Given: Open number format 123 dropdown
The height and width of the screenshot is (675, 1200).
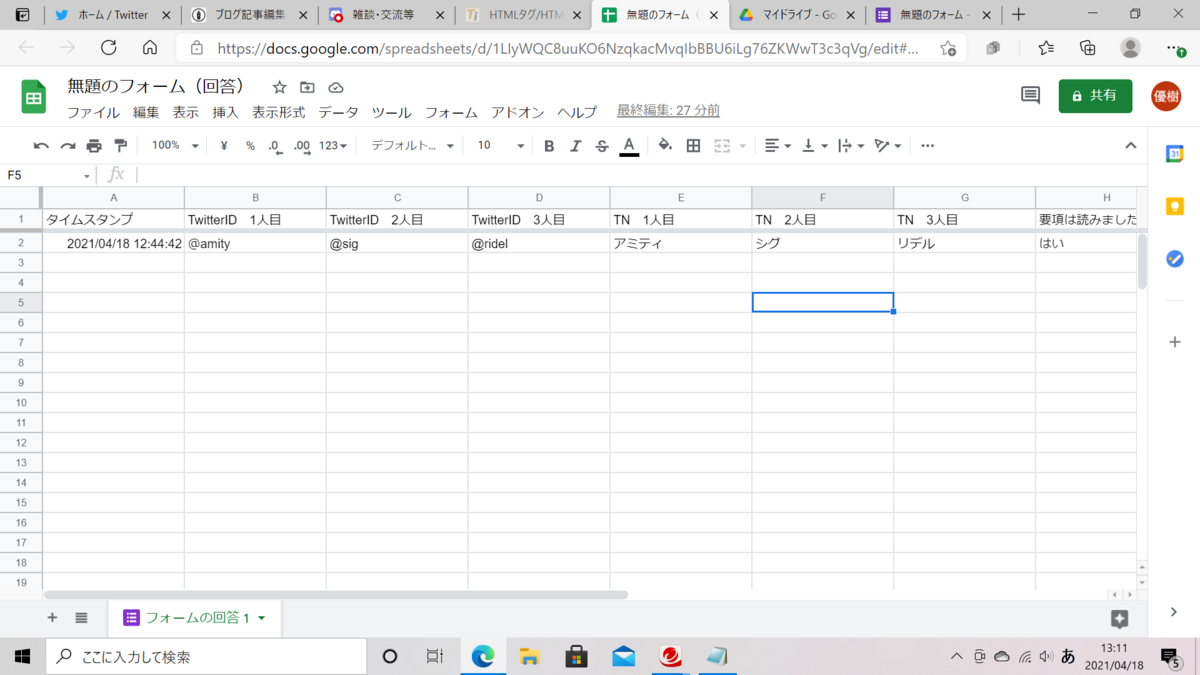Looking at the screenshot, I should point(333,146).
